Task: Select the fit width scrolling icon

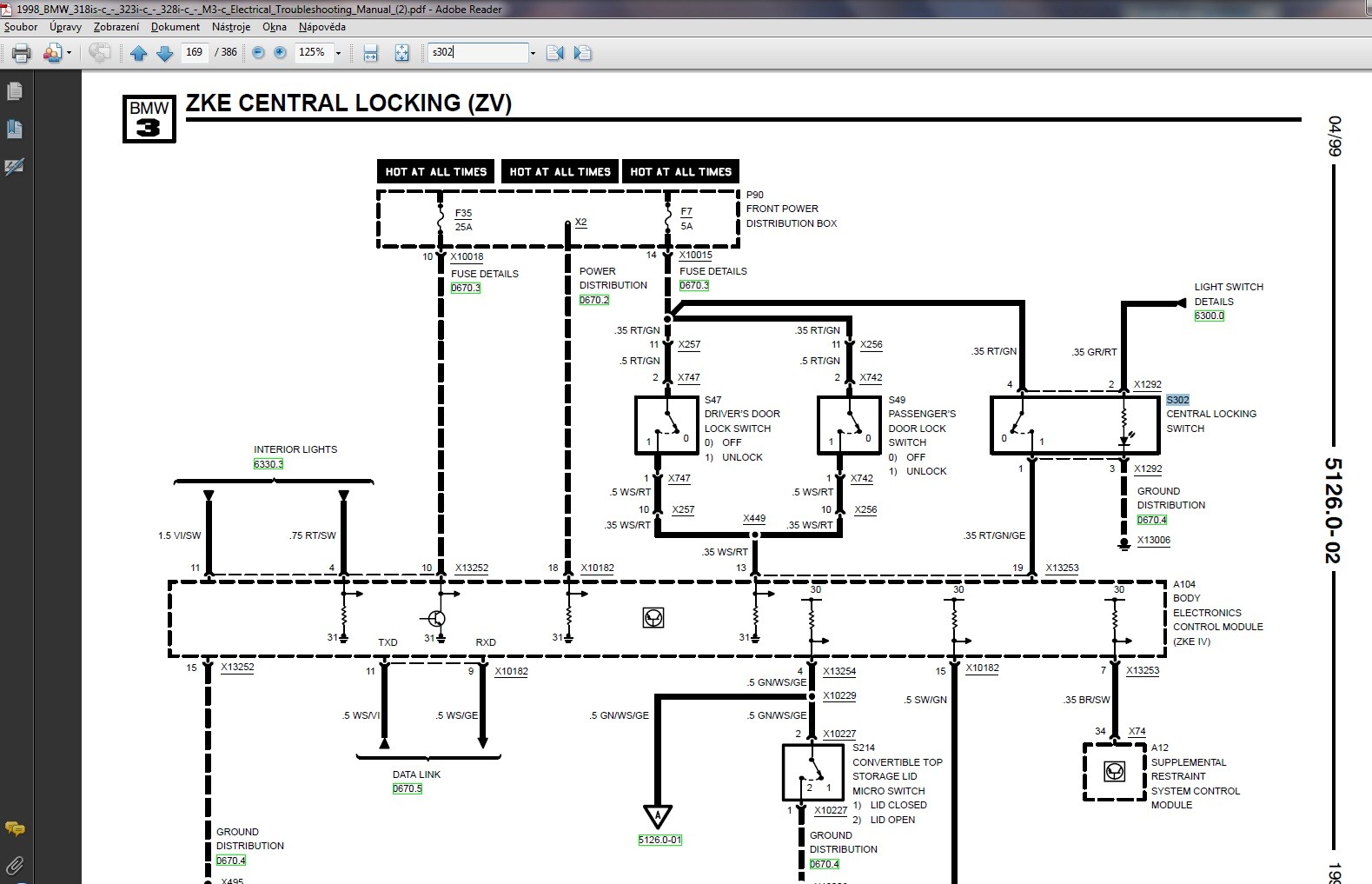Action: coord(371,53)
